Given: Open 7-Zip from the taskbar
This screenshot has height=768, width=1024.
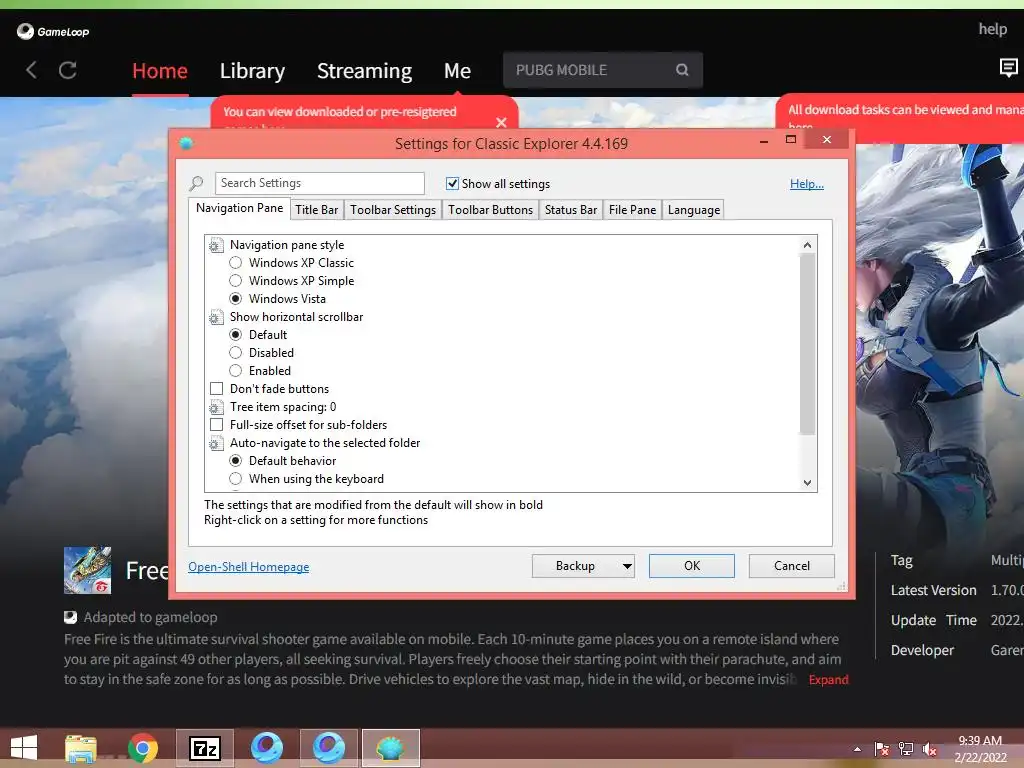Looking at the screenshot, I should [204, 748].
